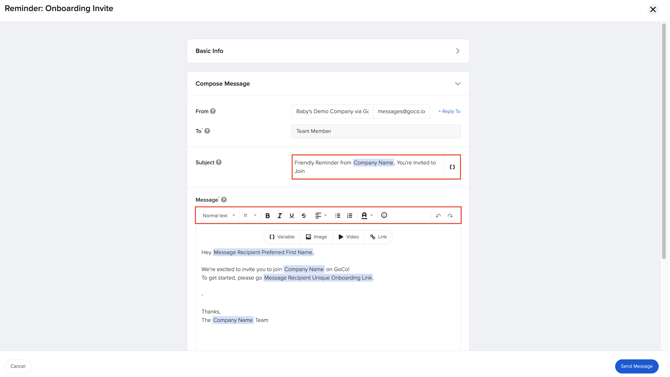This screenshot has height=377, width=670.
Task: Close the Reminder: Onboarding Invite dialog
Action: pos(652,9)
